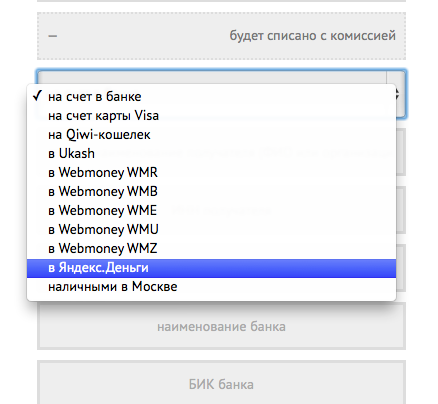Screen dimensions: 438x404
Task: Click the dropdown stepper arrows
Action: coord(397,94)
